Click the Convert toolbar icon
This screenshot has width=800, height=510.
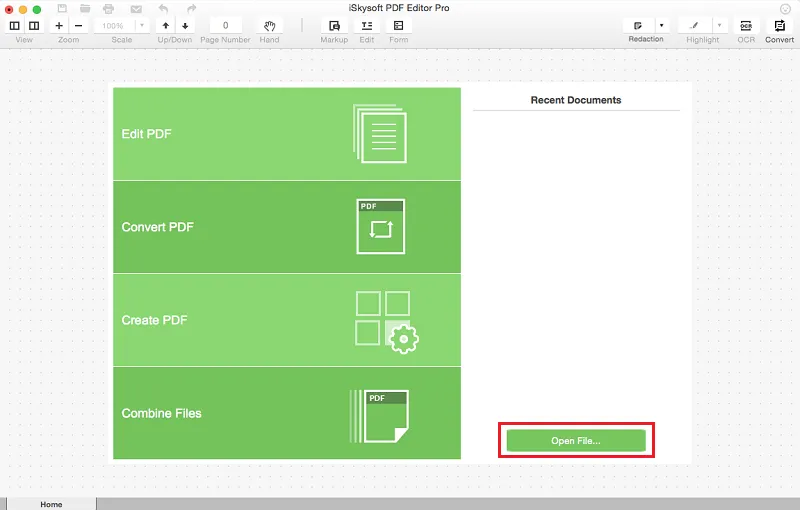pos(780,26)
